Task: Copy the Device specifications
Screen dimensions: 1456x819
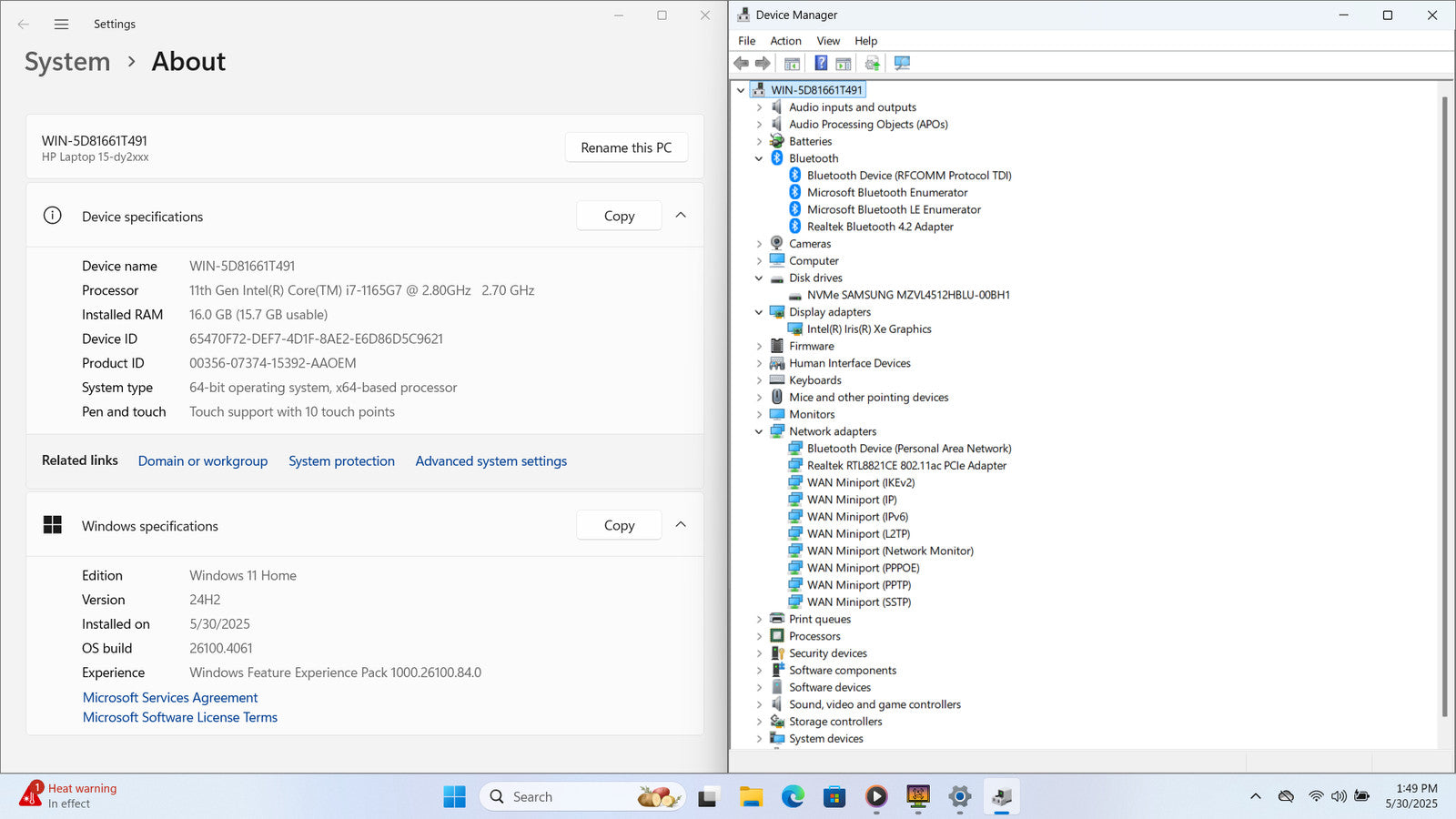Action: click(619, 216)
